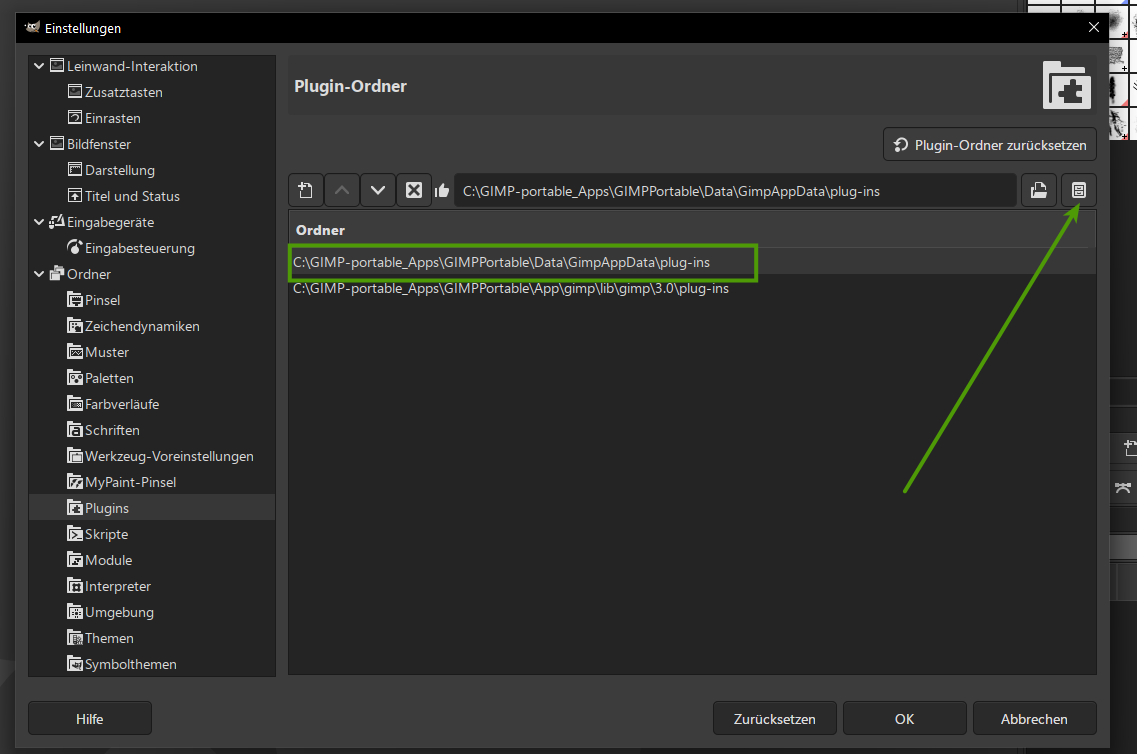
Task: Move selected folder down
Action: click(378, 191)
